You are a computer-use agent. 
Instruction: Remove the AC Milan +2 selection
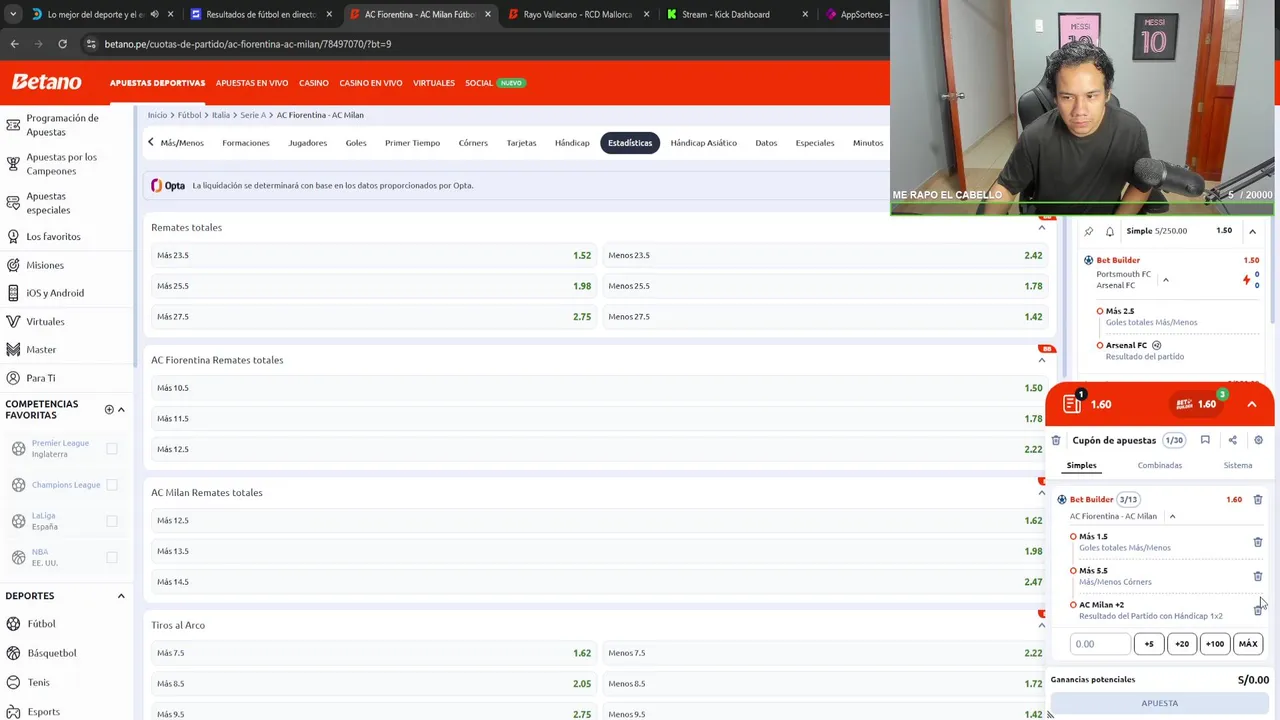coord(1258,610)
